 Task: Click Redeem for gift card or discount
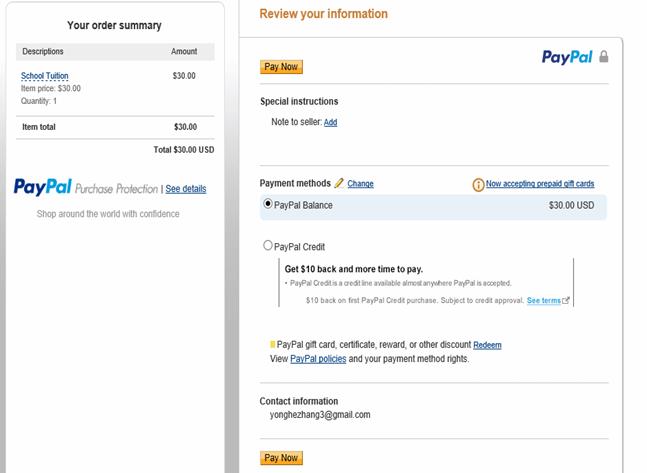tap(487, 345)
